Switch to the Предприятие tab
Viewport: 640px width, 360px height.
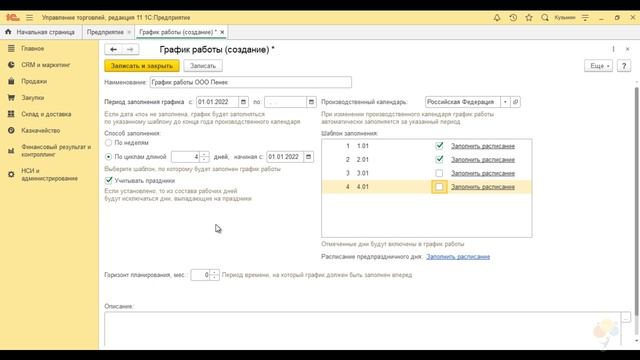click(x=105, y=32)
